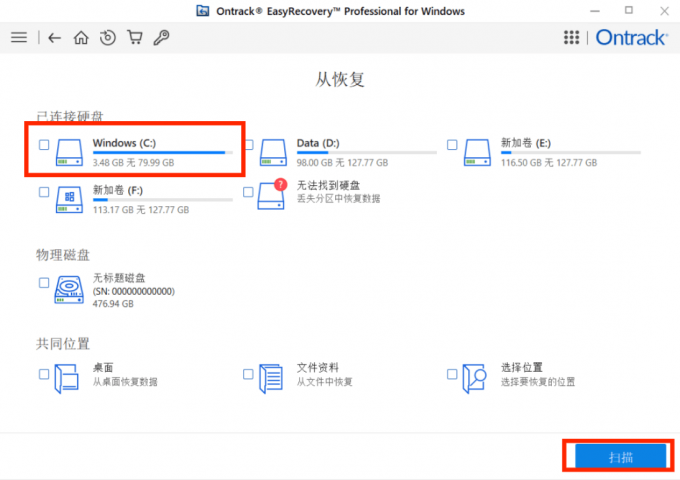
Task: Click the 新加卷 (E:) usage bar
Action: [x=571, y=153]
